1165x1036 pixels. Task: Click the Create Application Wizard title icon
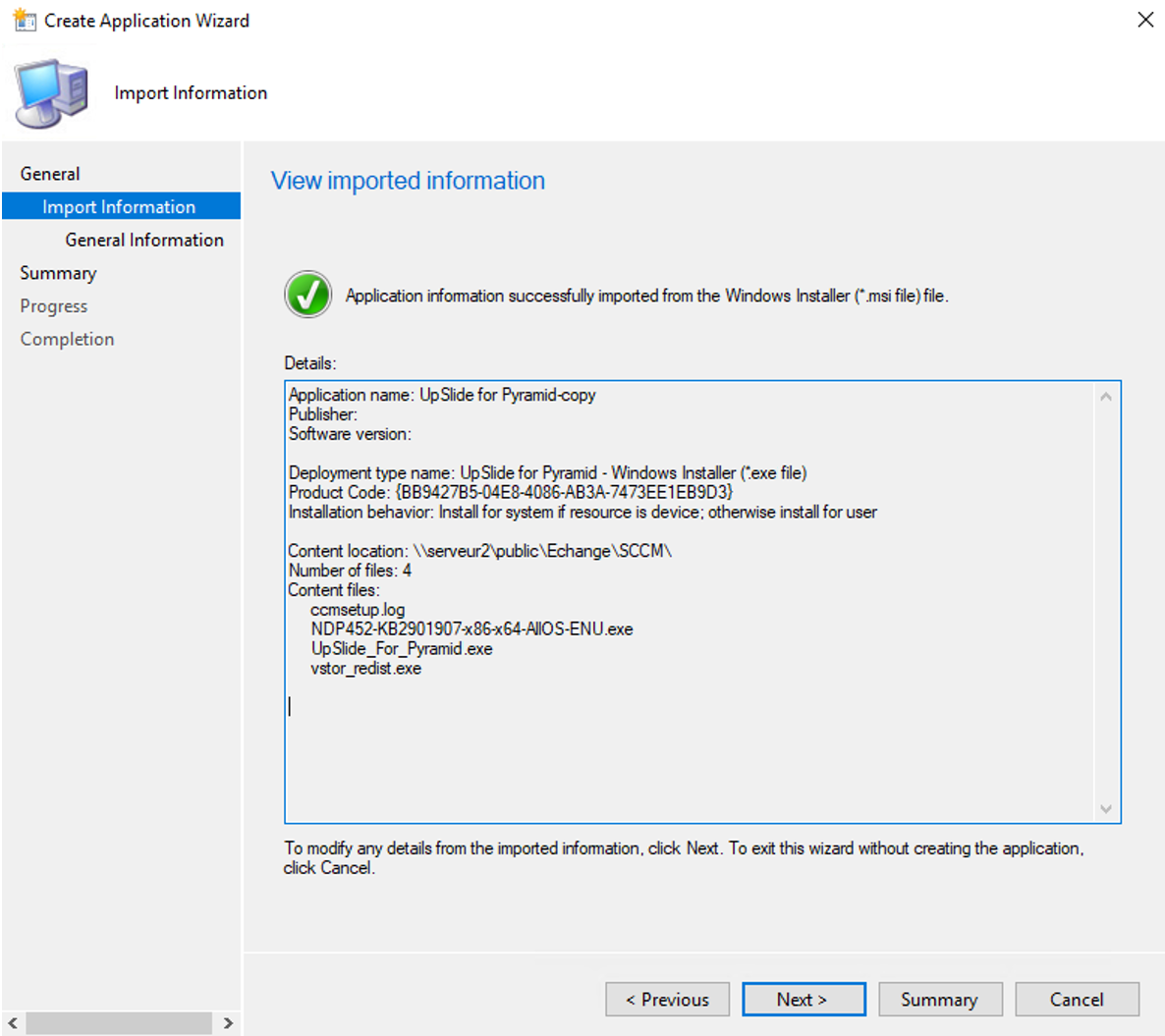point(25,20)
